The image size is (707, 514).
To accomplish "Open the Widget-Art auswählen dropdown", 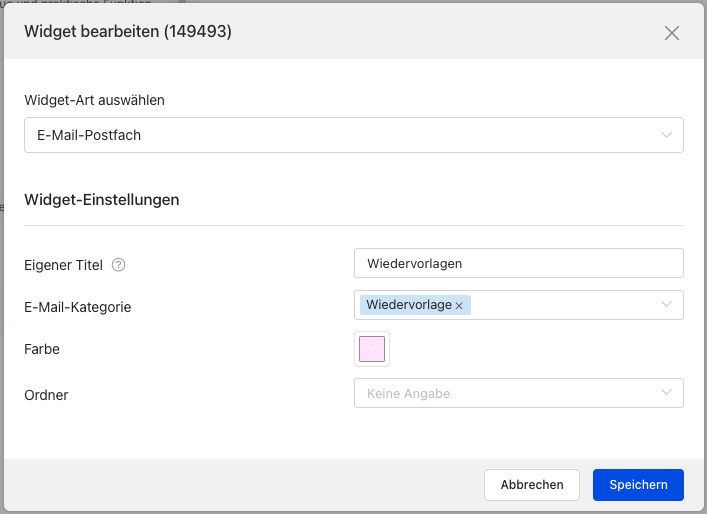I will point(354,135).
